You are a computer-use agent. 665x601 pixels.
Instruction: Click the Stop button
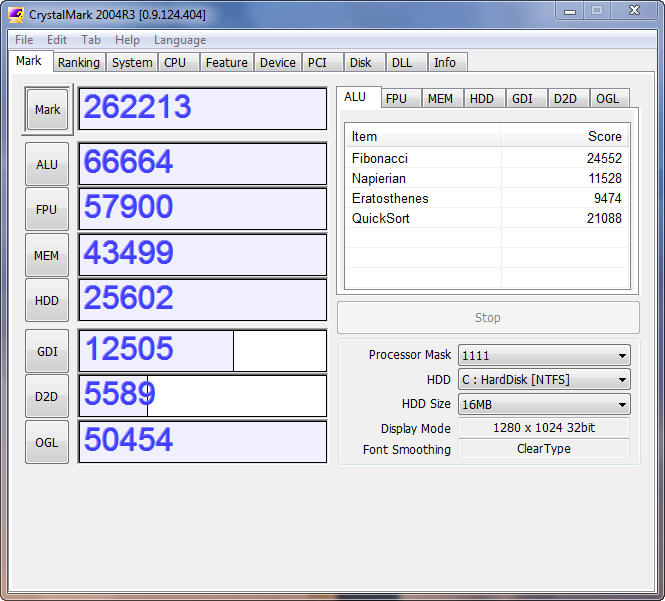pyautogui.click(x=488, y=318)
